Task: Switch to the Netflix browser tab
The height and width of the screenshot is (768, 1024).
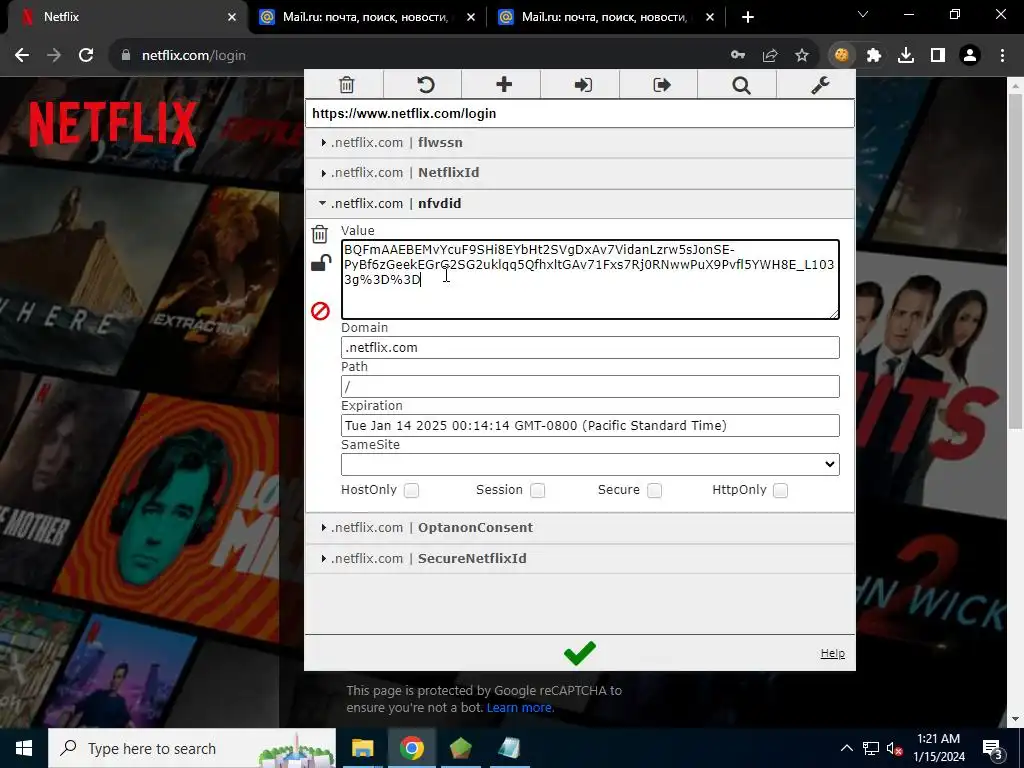Action: (x=124, y=17)
